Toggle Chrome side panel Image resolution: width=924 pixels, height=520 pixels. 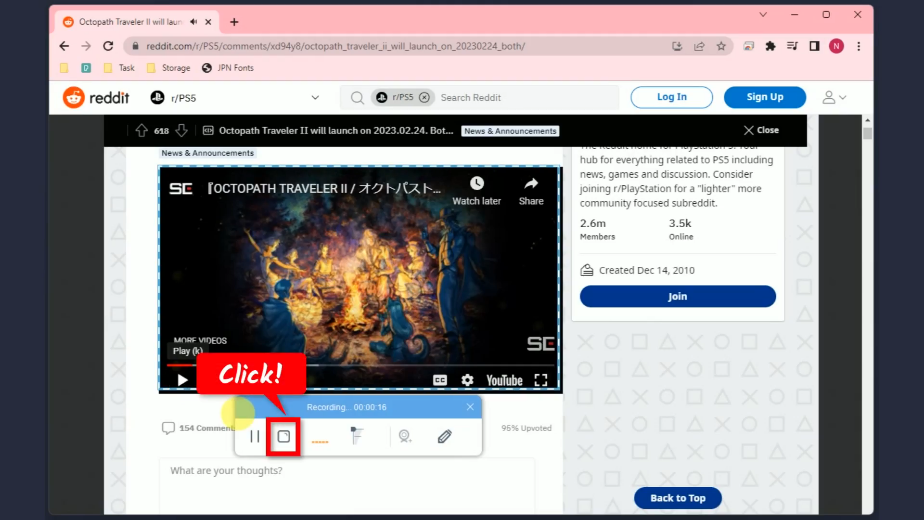[x=814, y=46]
